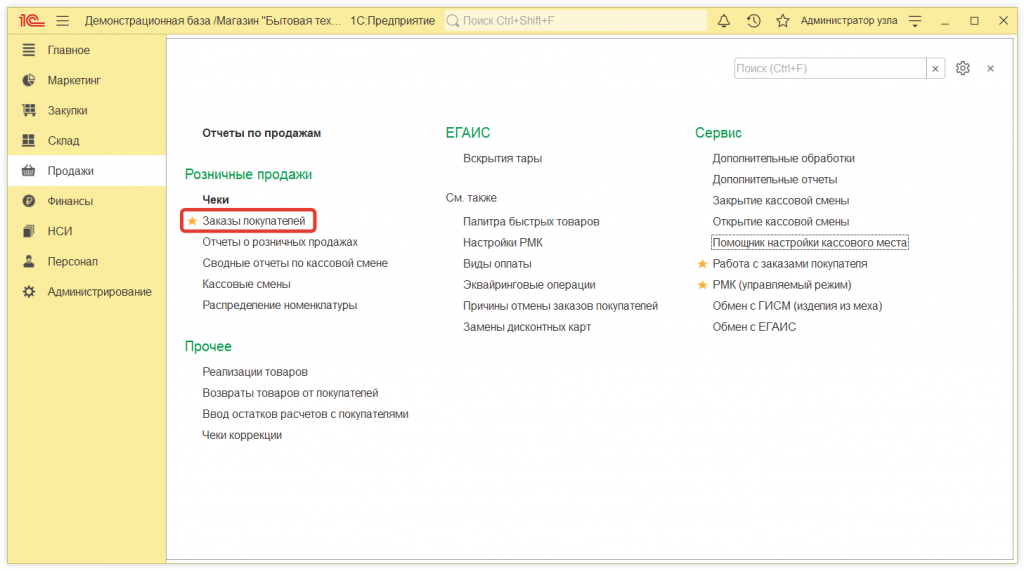Close the Продажи section panel

click(x=990, y=68)
